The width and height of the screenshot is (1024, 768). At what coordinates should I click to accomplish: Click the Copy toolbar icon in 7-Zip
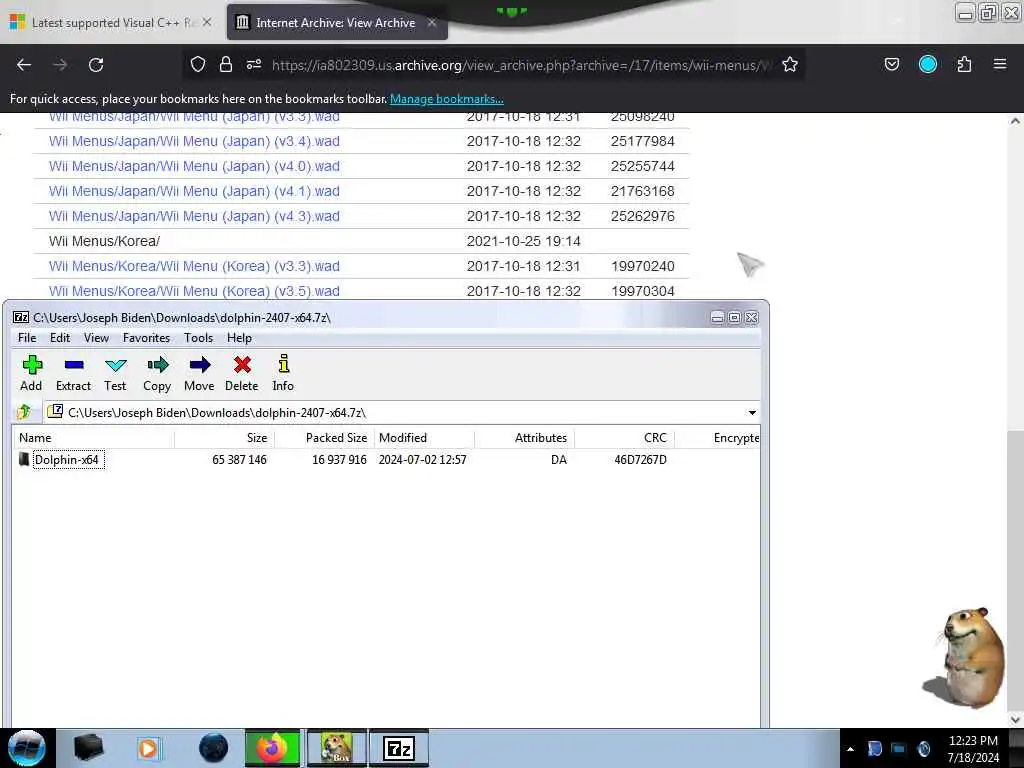[157, 365]
